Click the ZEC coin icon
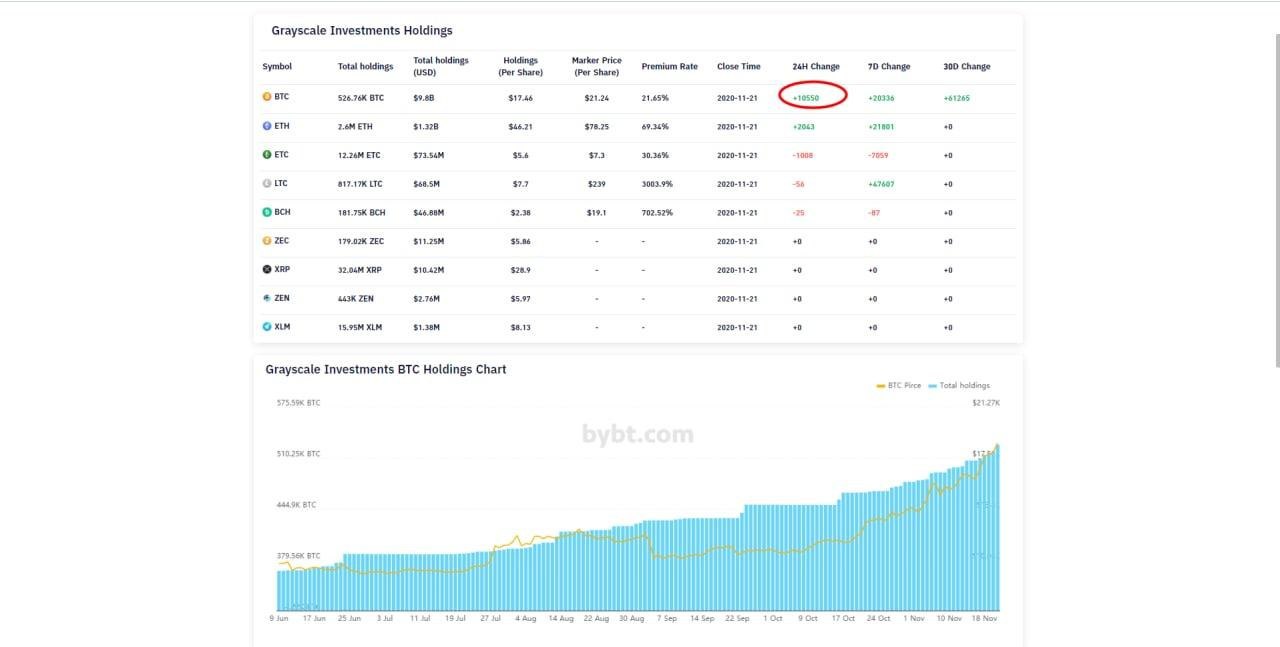Image resolution: width=1280 pixels, height=647 pixels. [267, 241]
